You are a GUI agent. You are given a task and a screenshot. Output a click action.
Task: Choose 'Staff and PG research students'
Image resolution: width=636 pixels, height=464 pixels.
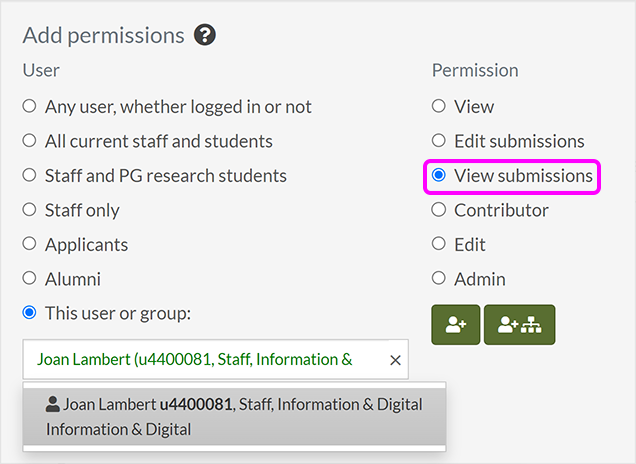pyautogui.click(x=30, y=176)
